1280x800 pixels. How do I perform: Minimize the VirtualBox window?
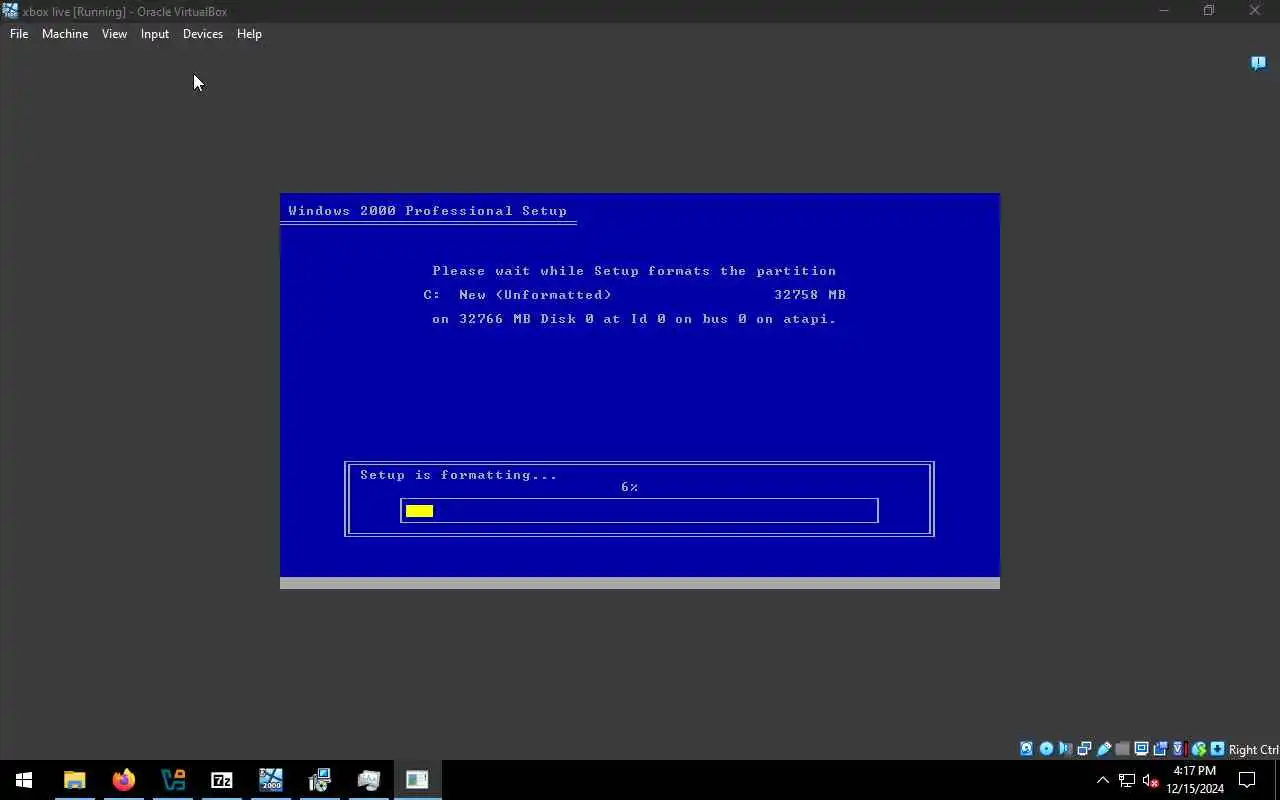1163,11
